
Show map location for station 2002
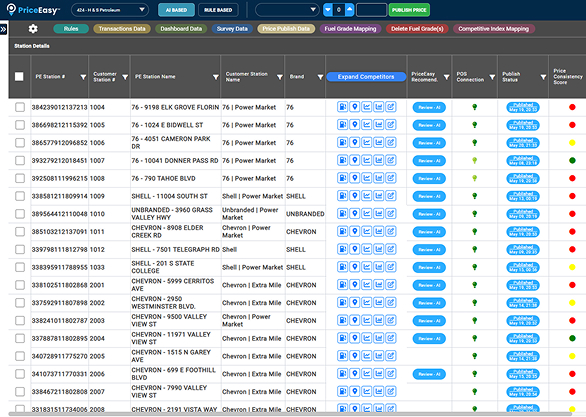pyautogui.click(x=354, y=303)
